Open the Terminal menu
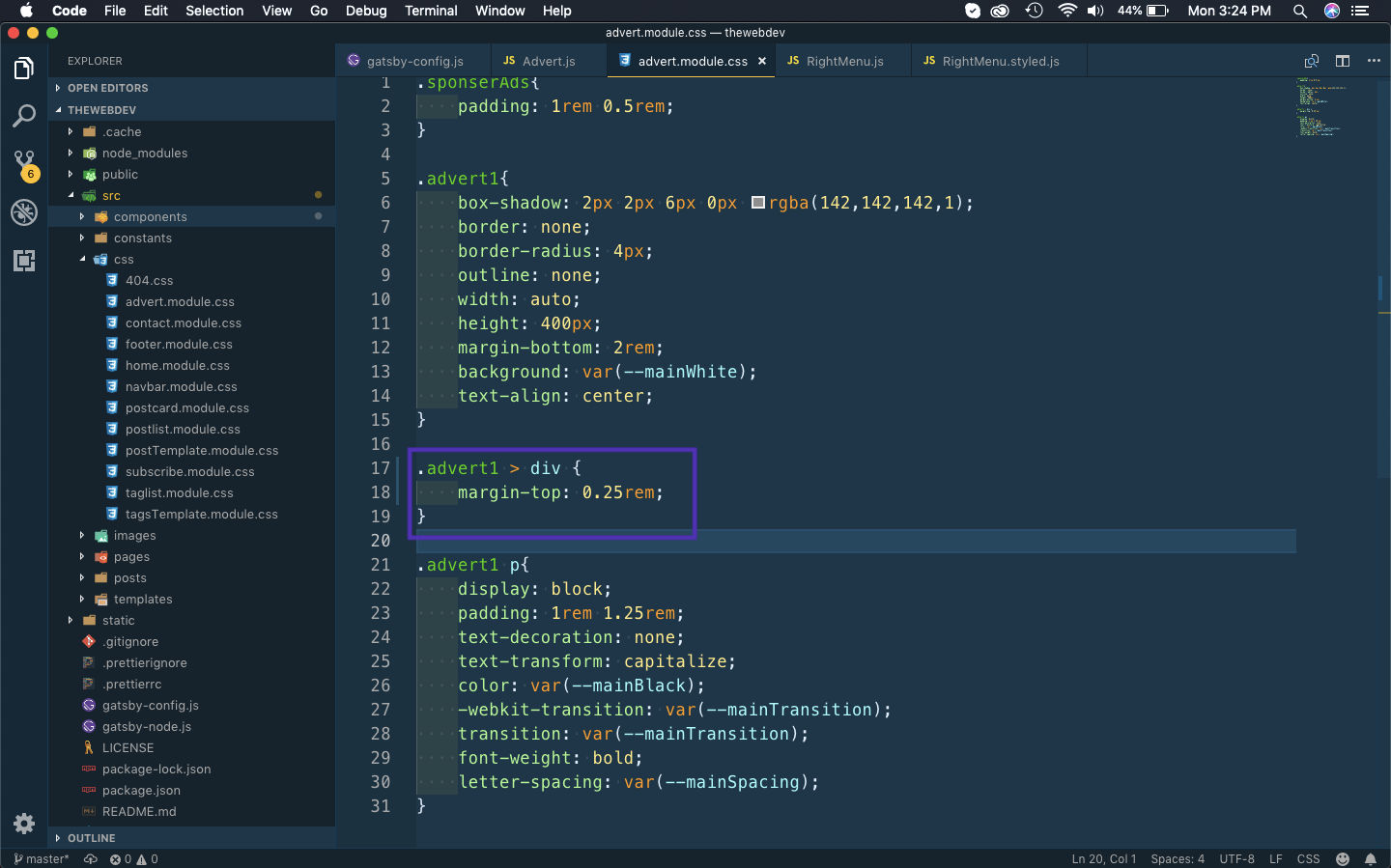The height and width of the screenshot is (868, 1391). point(431,11)
